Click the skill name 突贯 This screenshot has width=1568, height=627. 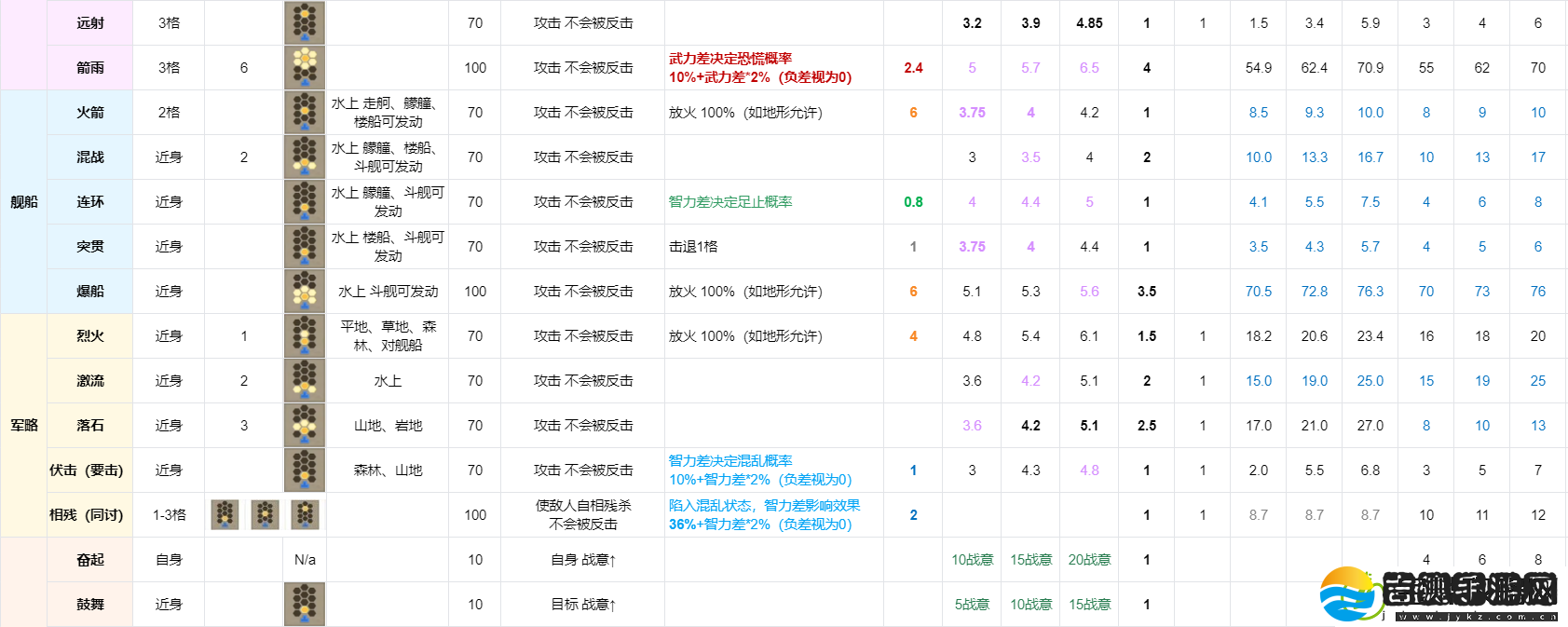90,247
